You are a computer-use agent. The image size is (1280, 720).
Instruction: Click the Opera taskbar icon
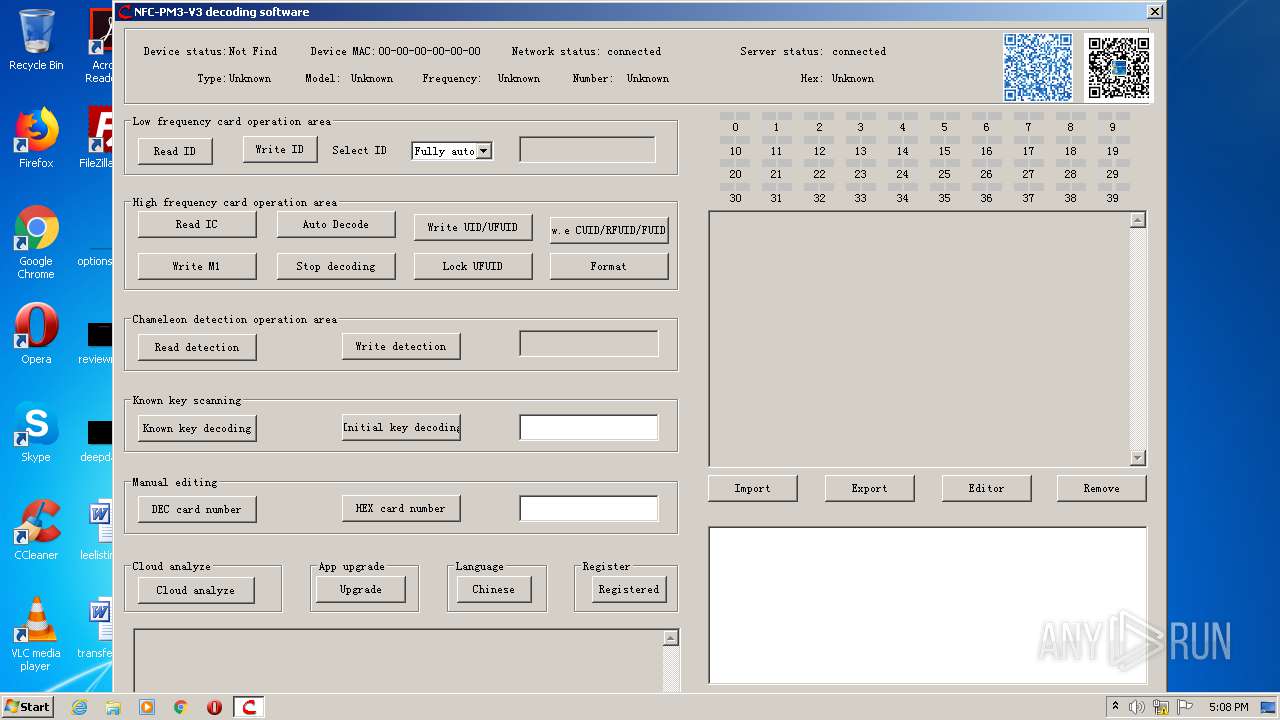[x=214, y=707]
